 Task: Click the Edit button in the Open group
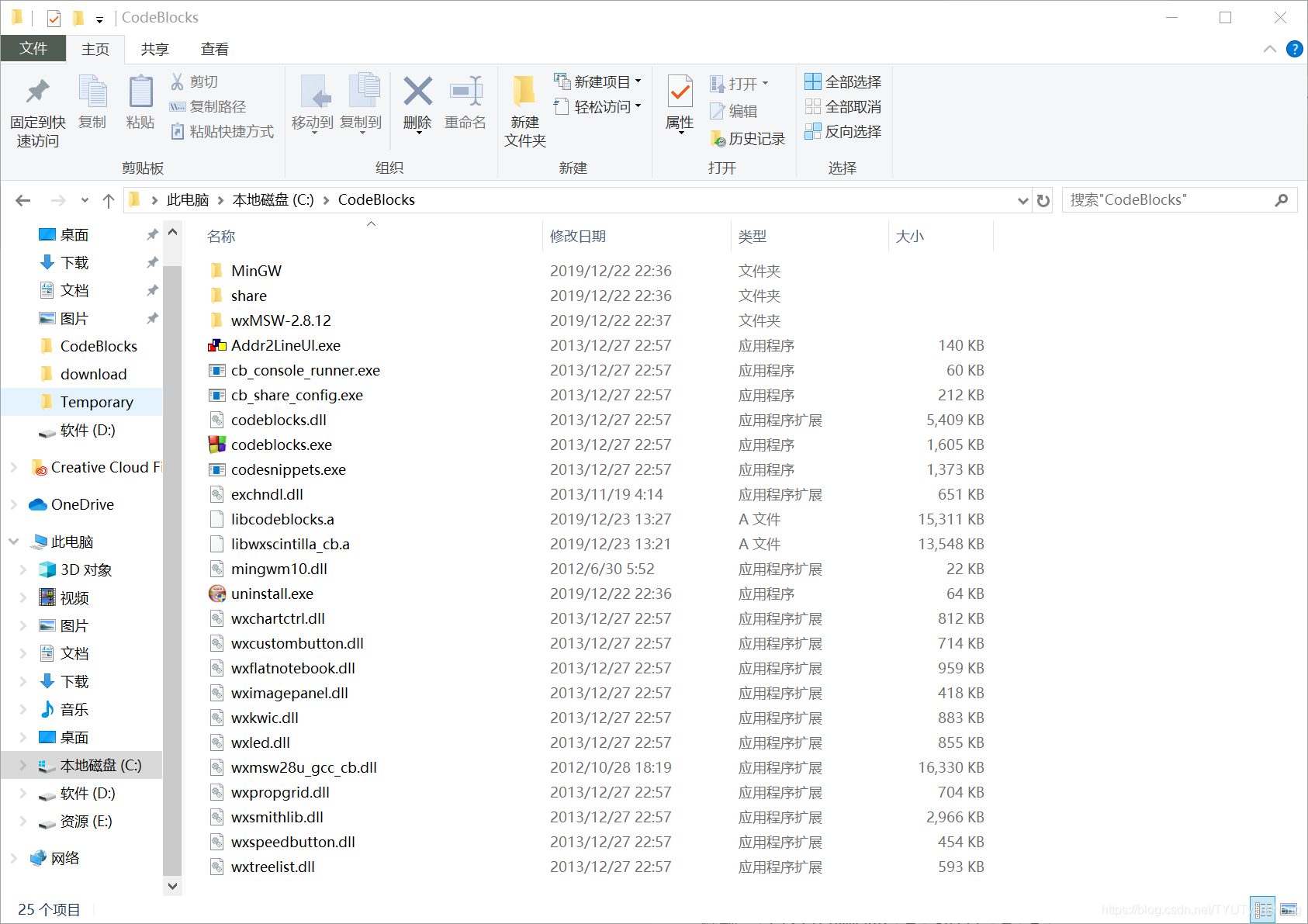pyautogui.click(x=734, y=111)
